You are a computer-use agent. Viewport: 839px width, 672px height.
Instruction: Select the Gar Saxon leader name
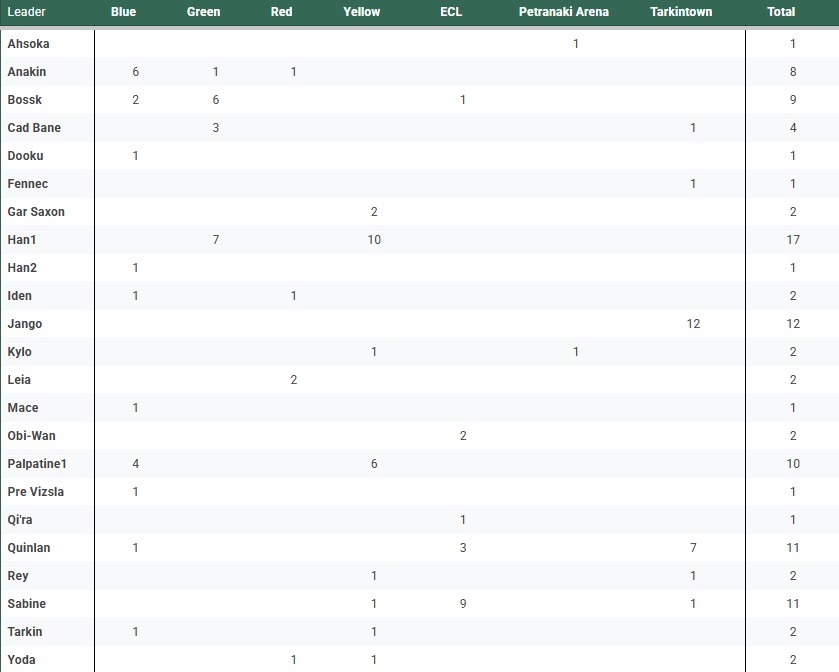point(36,212)
